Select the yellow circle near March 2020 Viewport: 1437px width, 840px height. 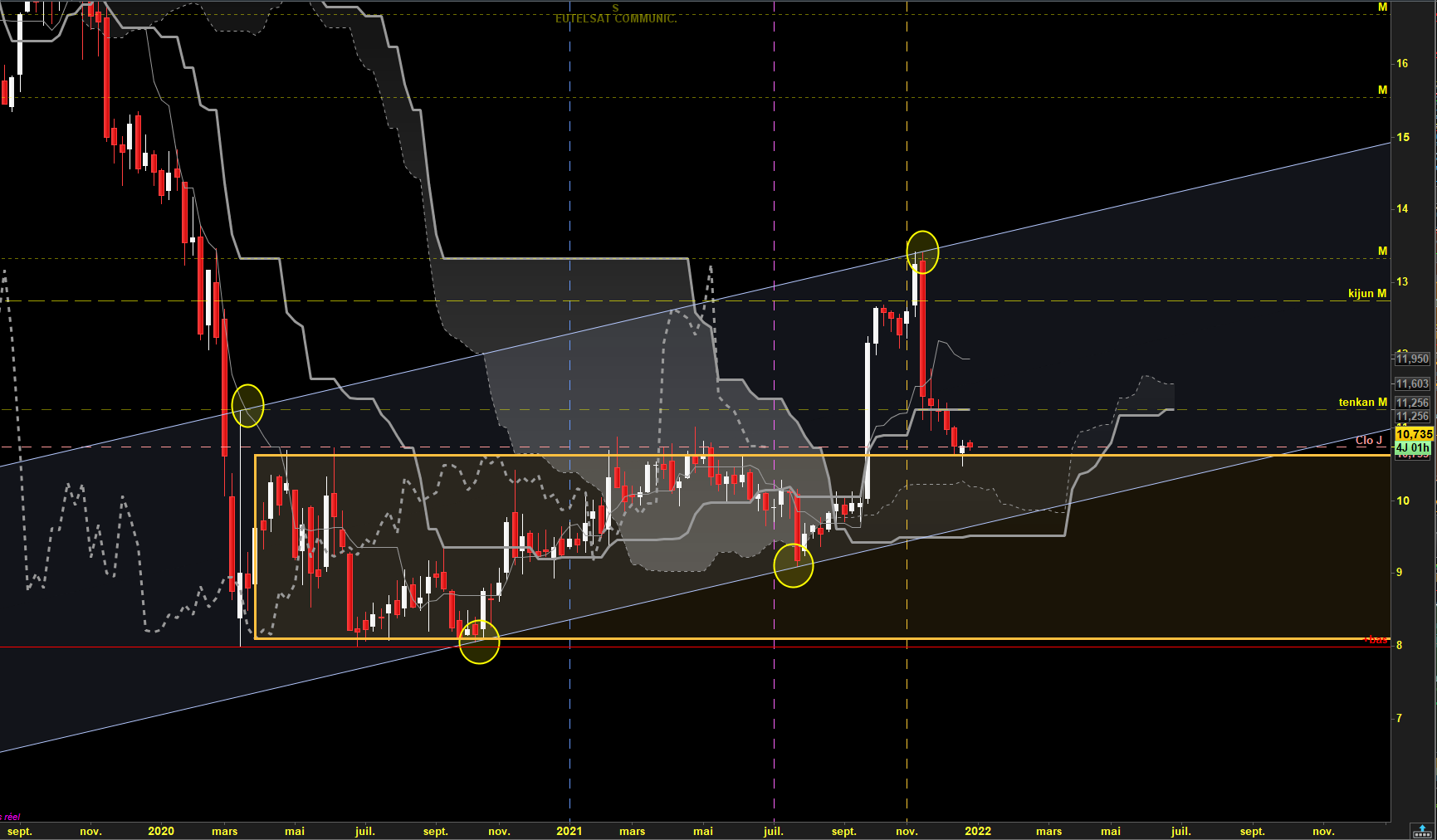(x=247, y=406)
